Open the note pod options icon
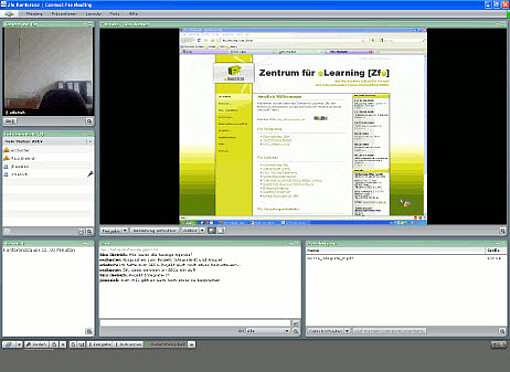 pyautogui.click(x=89, y=331)
